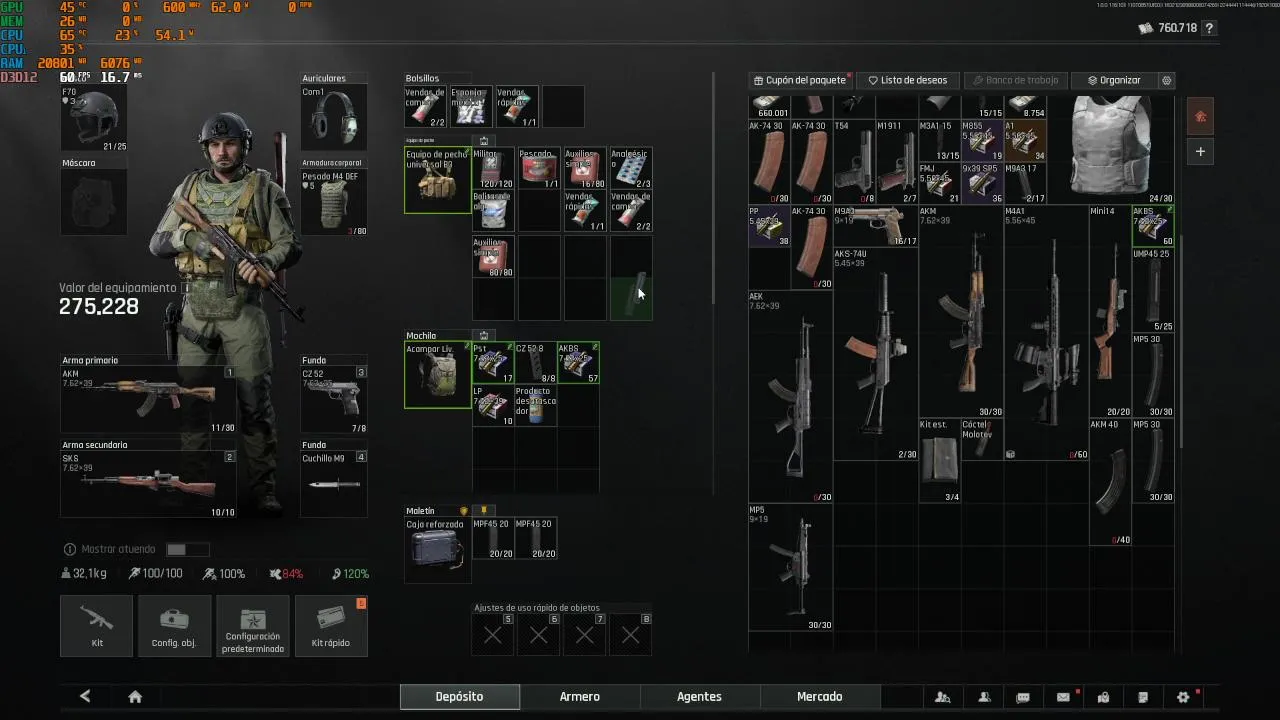
Task: Select the Pescado can in chest rig
Action: [539, 169]
